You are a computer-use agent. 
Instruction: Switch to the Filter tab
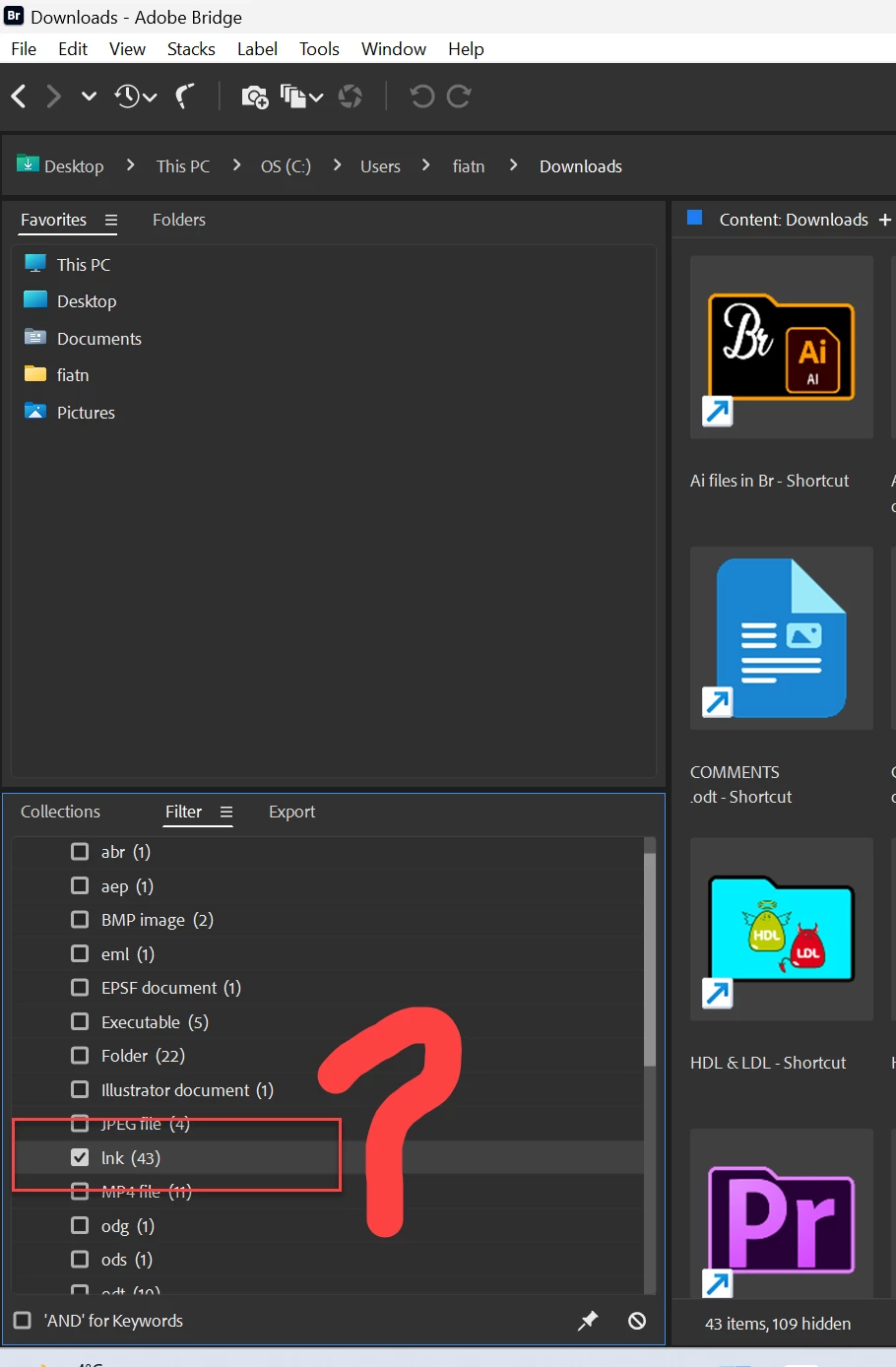183,812
